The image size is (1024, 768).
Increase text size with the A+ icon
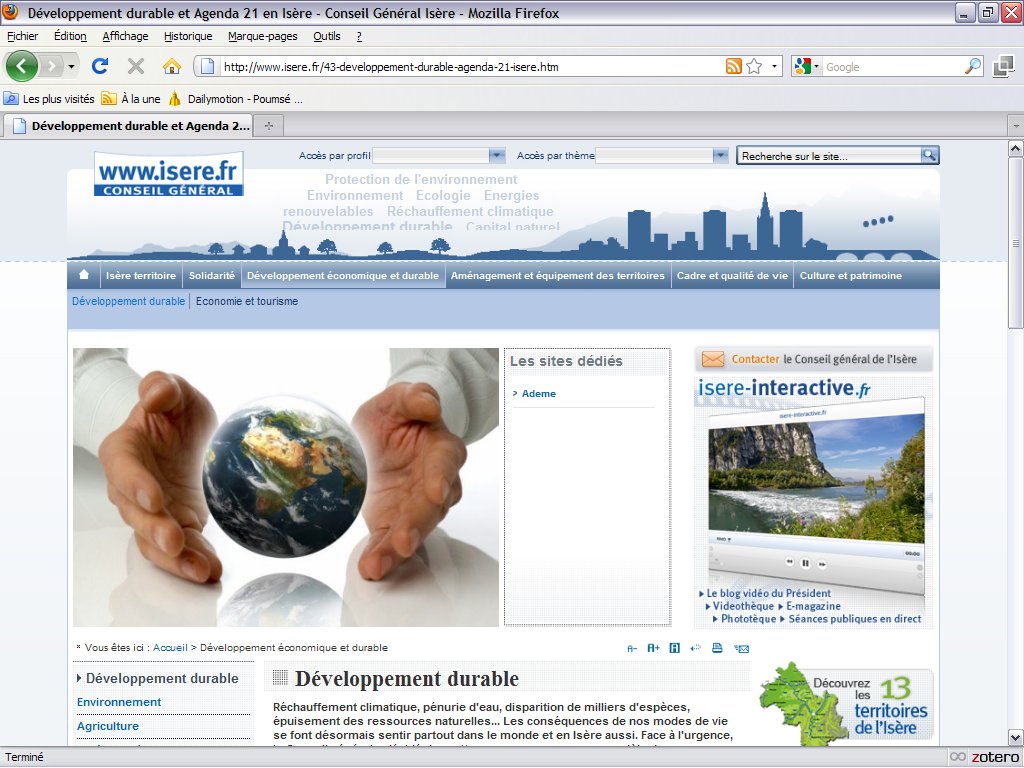[x=653, y=648]
